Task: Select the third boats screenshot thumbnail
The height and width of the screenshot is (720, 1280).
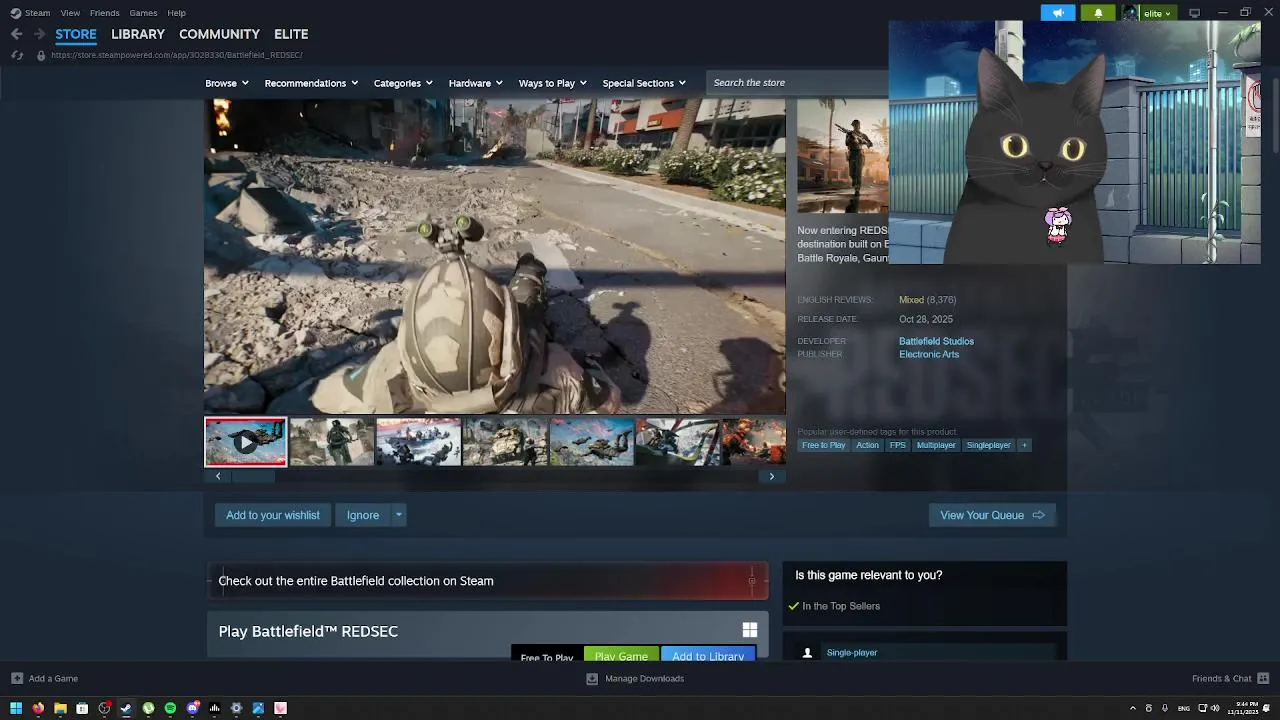Action: tap(418, 442)
